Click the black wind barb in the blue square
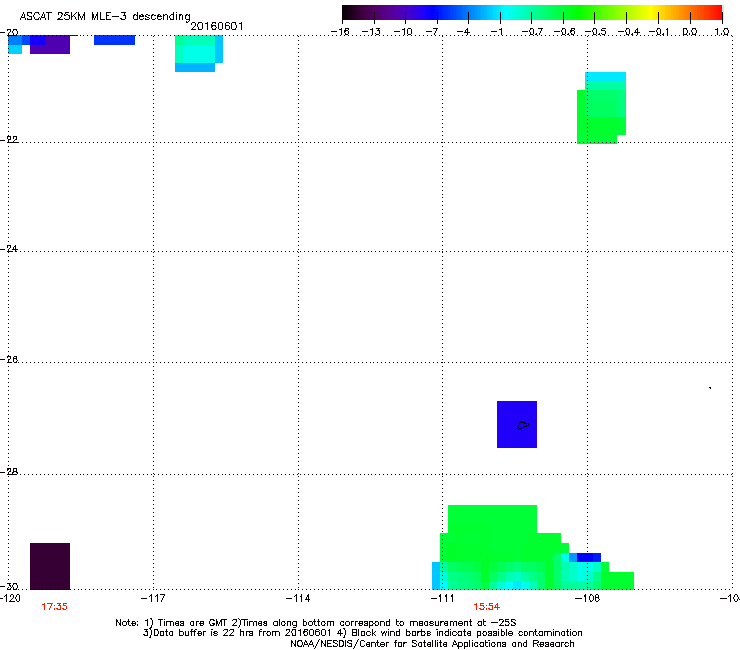Screen dimensions: 740x650 523,425
